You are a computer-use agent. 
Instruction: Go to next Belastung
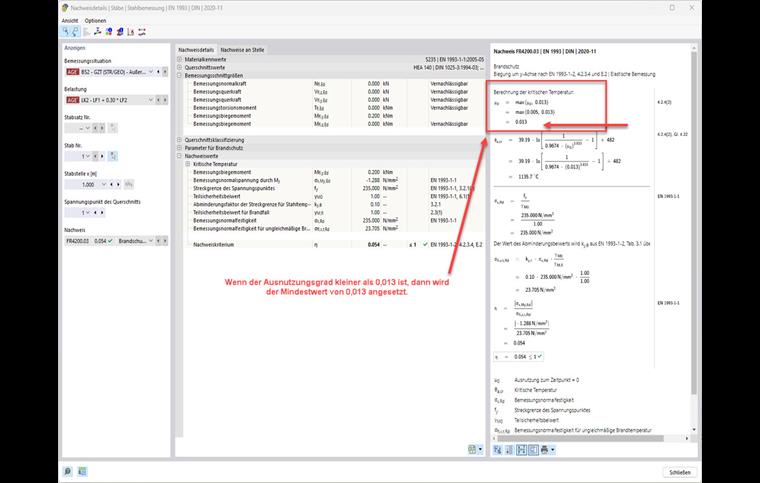pyautogui.click(x=165, y=100)
